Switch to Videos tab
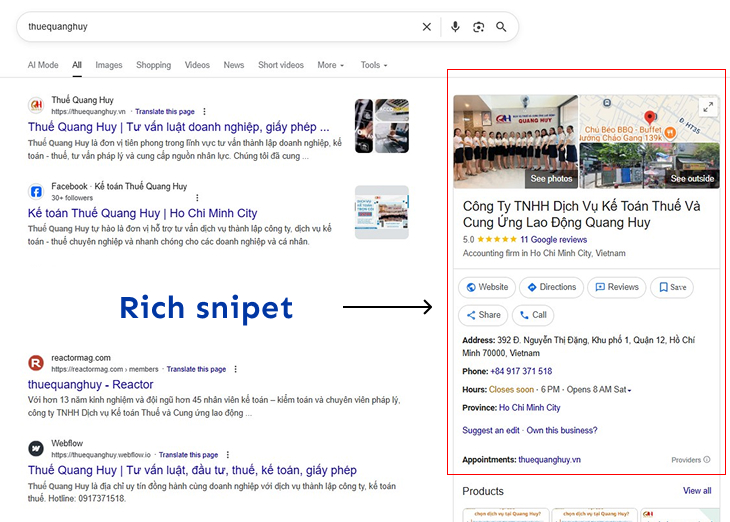Image resolution: width=730 pixels, height=522 pixels. 197,65
